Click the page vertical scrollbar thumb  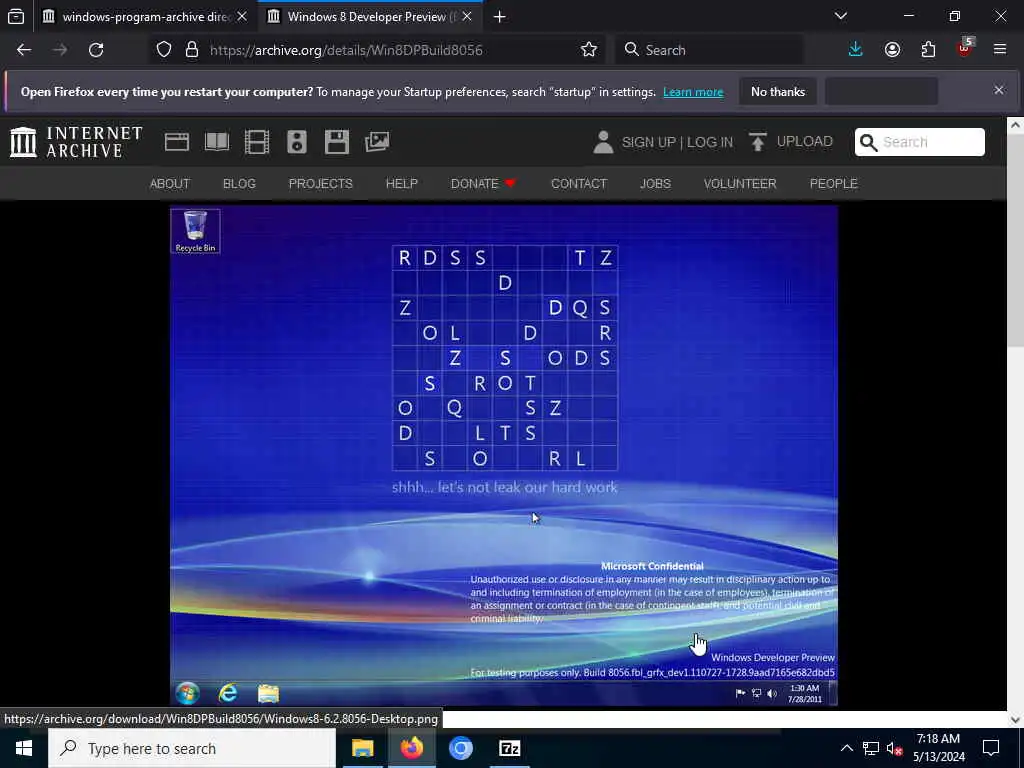click(1015, 240)
